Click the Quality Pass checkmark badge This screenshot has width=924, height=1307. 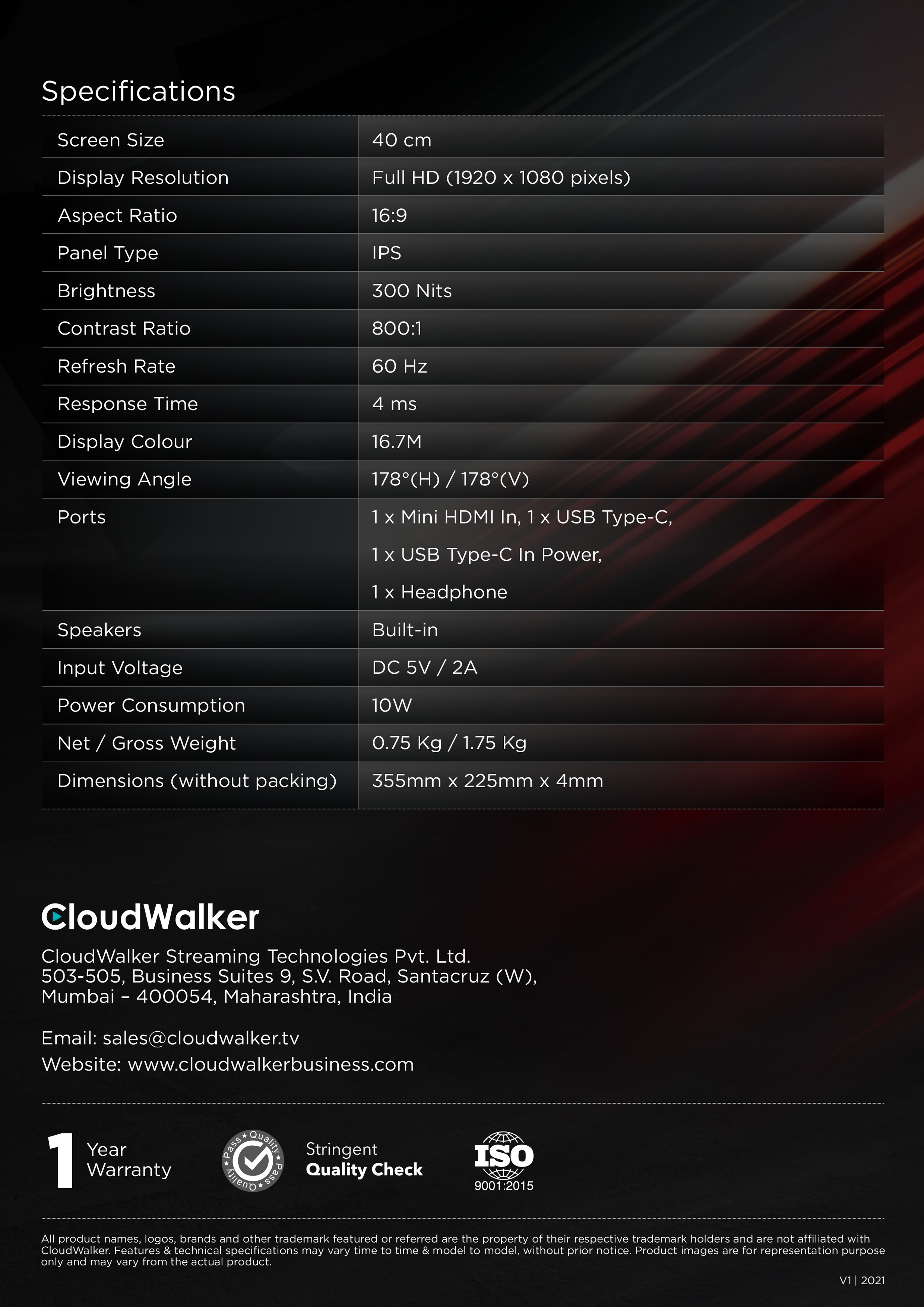click(253, 1161)
